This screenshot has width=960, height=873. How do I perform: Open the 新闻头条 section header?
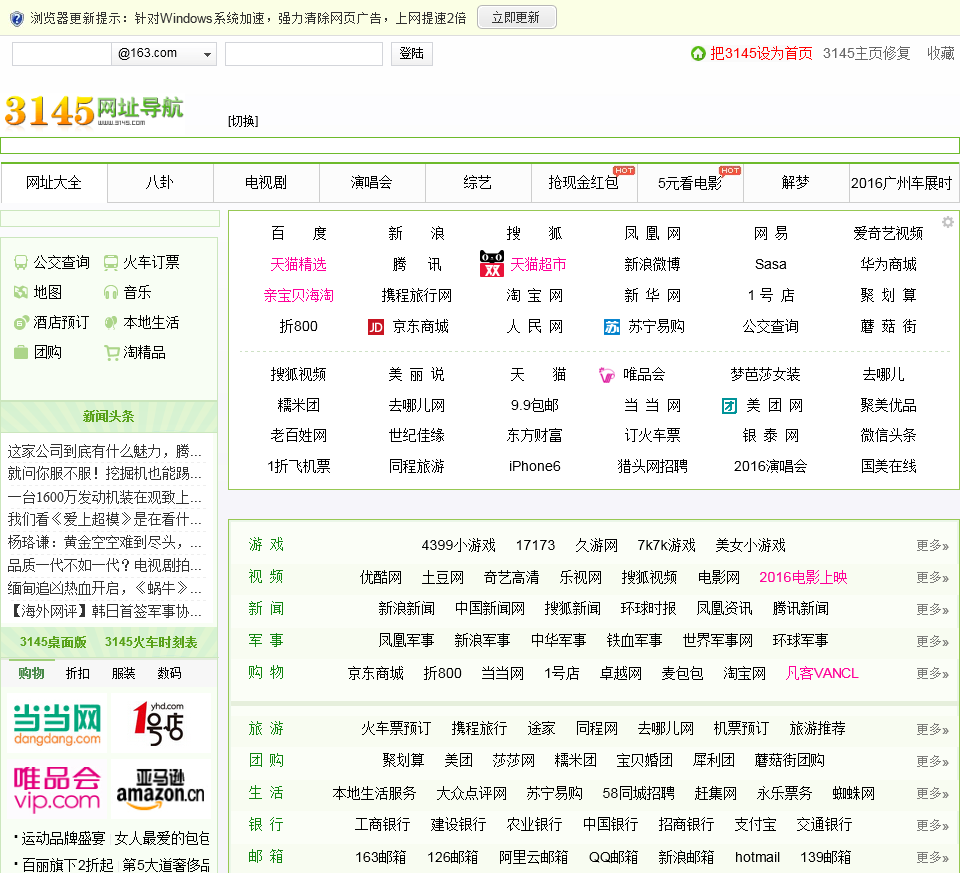coord(109,417)
